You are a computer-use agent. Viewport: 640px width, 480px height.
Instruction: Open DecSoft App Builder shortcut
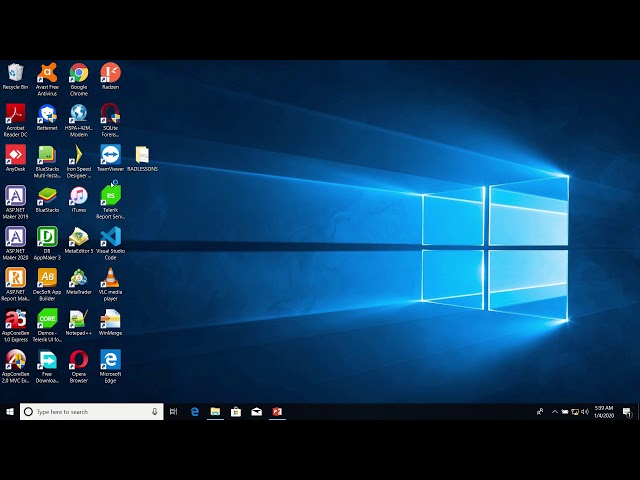coord(47,284)
